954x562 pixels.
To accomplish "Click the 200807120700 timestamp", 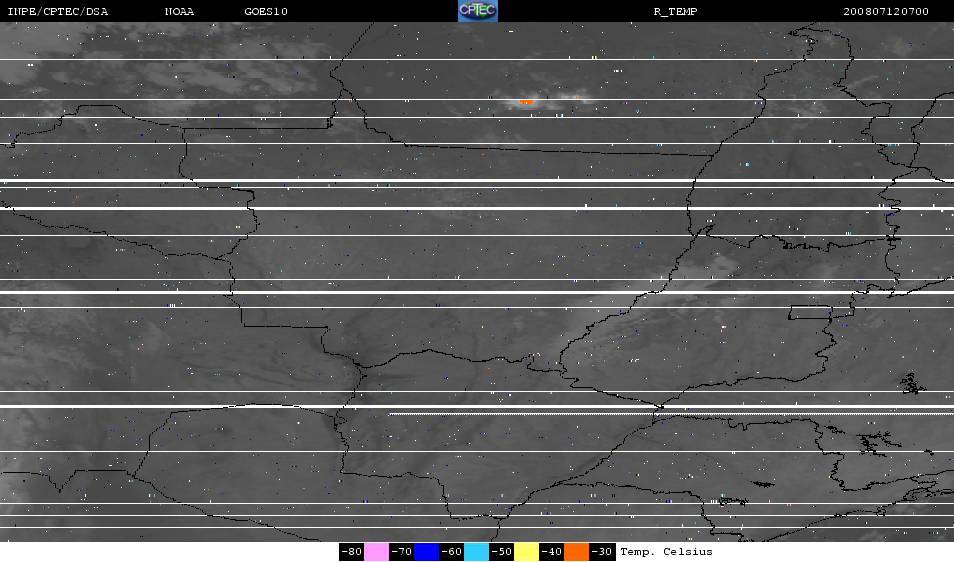I will click(886, 12).
